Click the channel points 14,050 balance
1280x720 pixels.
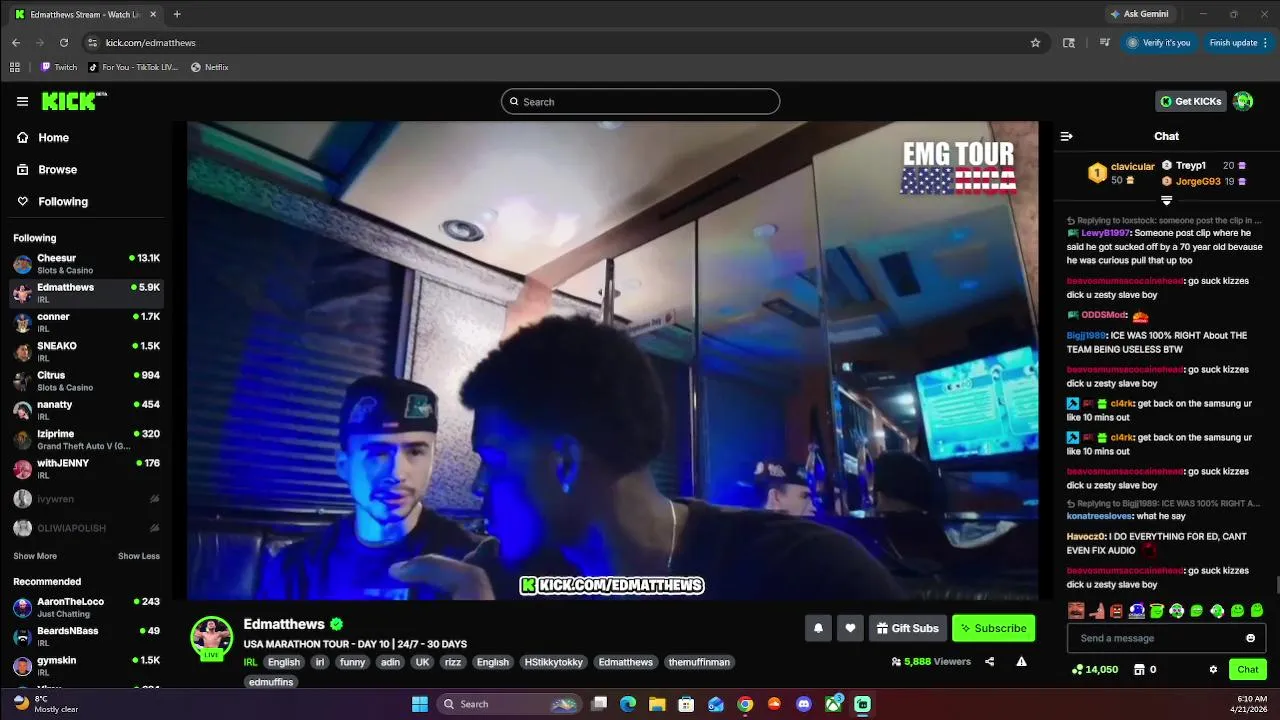(x=1095, y=669)
